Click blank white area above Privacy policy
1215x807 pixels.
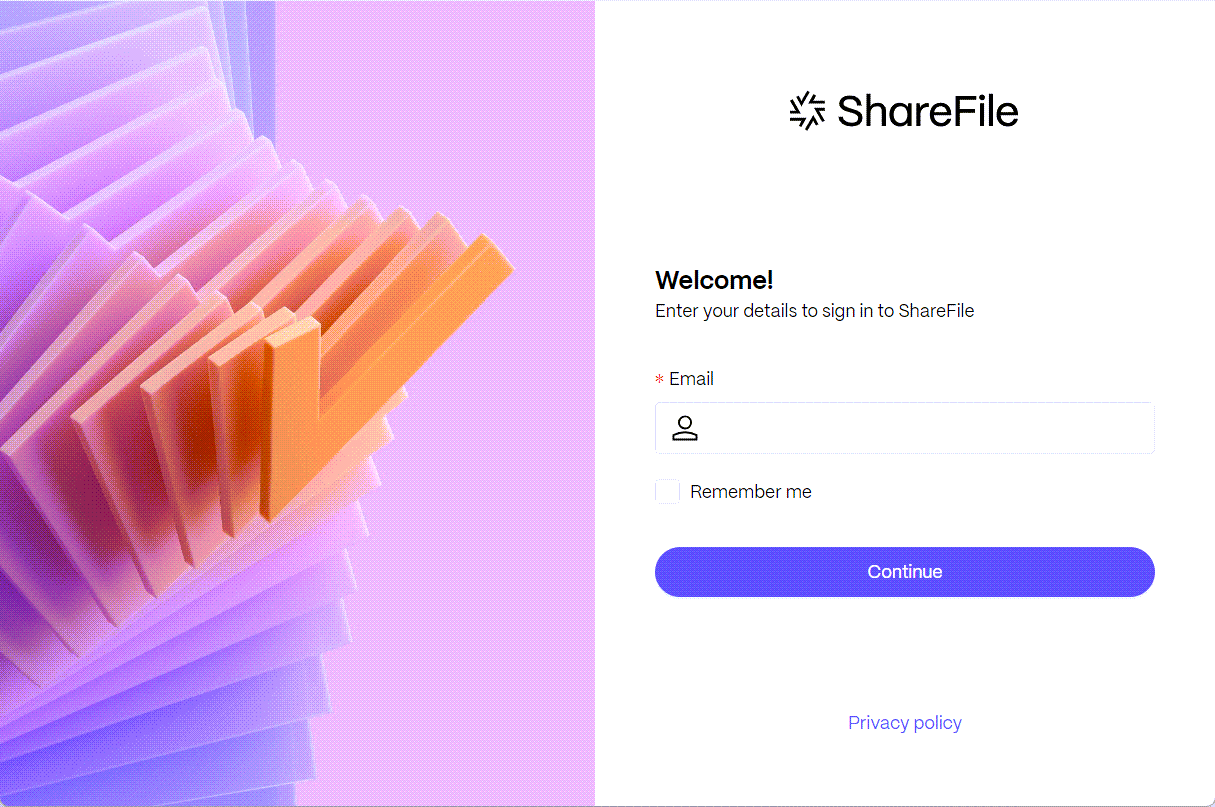pos(905,655)
